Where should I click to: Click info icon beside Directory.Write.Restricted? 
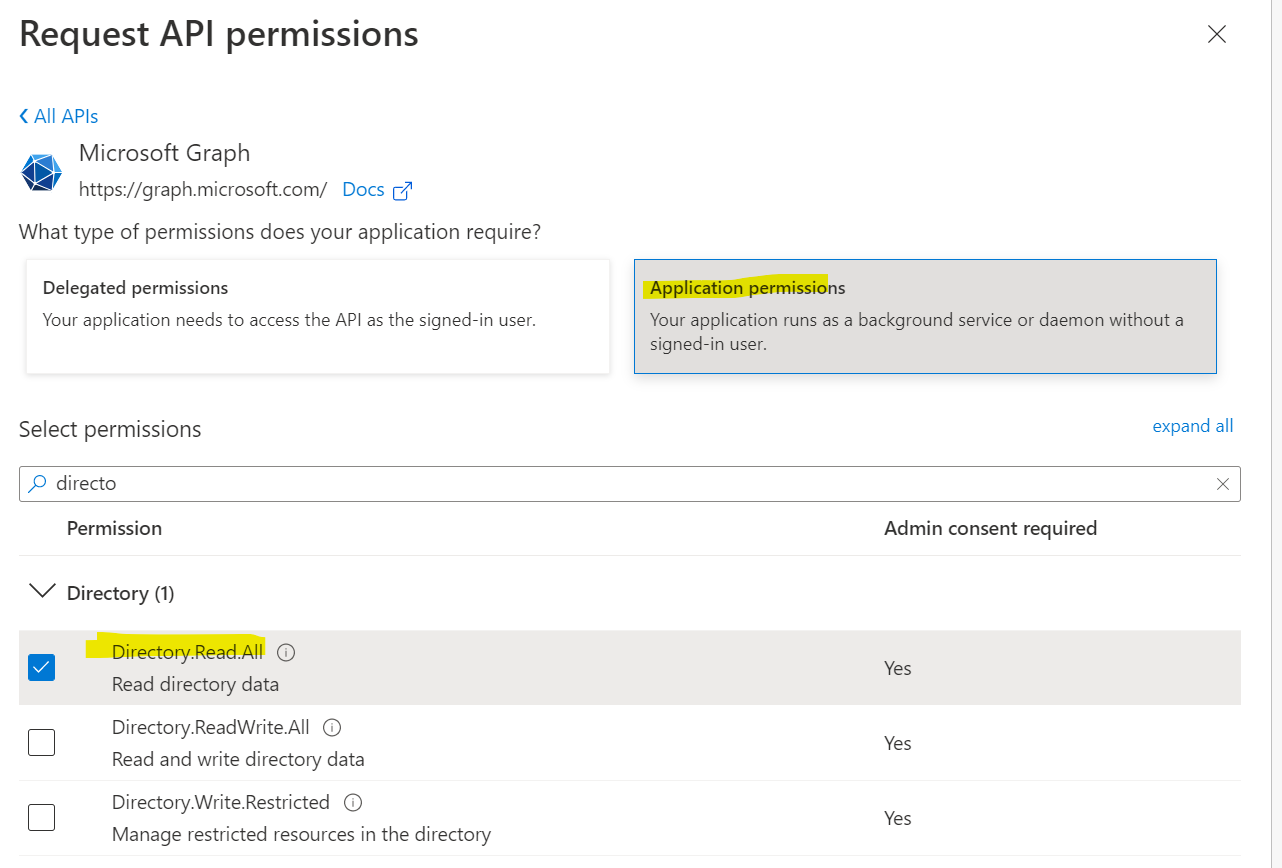tap(353, 802)
